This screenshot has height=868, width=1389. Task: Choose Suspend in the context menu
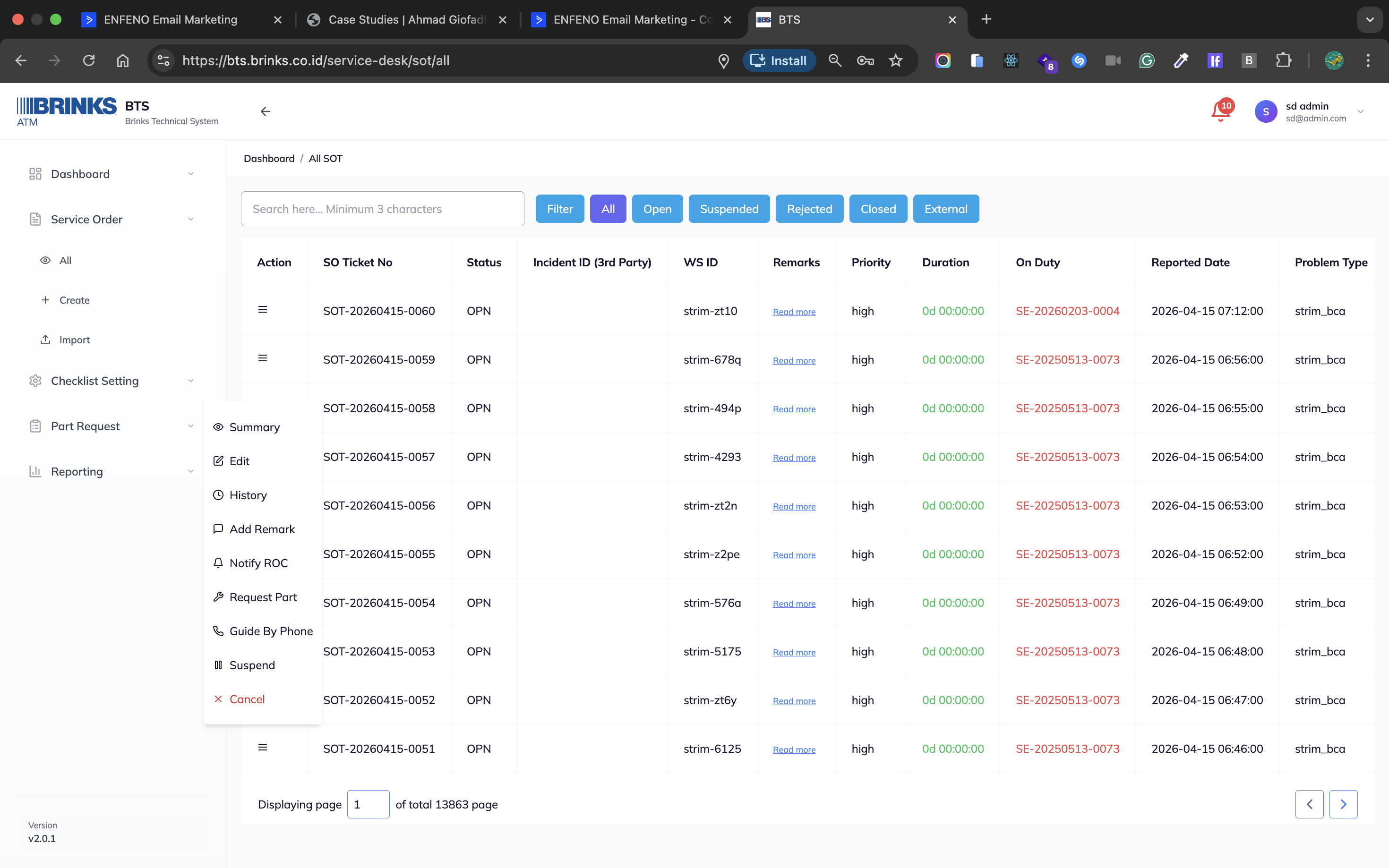[251, 665]
